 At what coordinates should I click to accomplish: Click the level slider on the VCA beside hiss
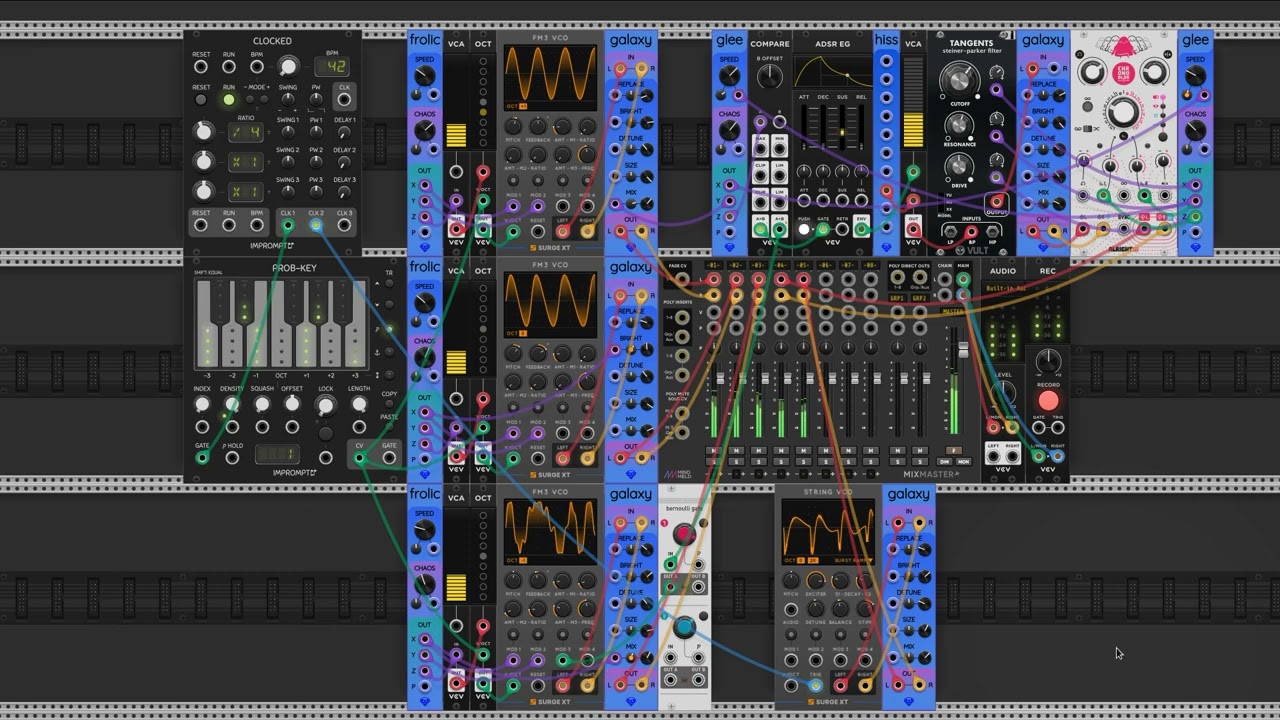(x=913, y=103)
